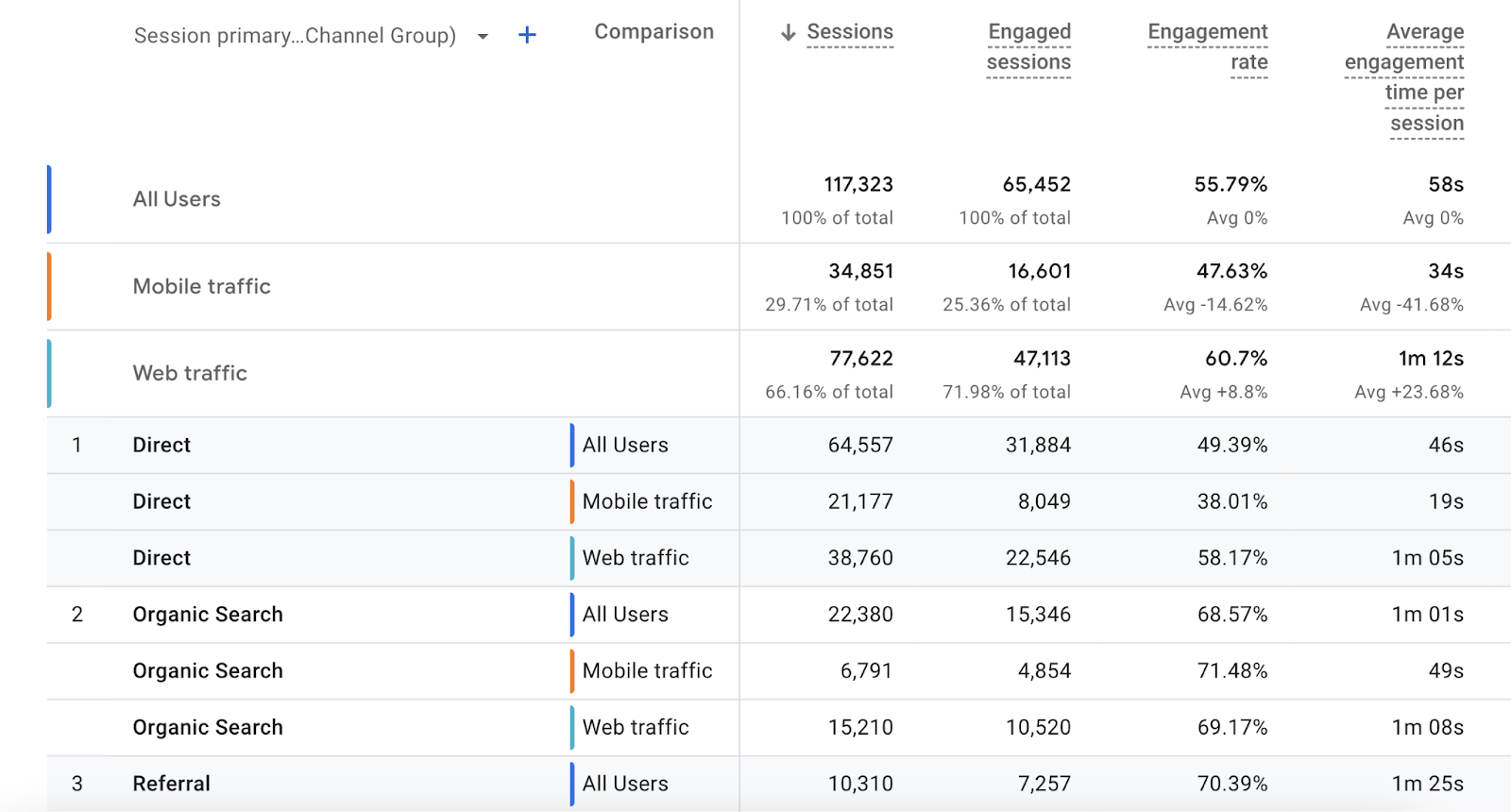Click Organic Search in row 2
Image resolution: width=1511 pixels, height=812 pixels.
tap(208, 615)
